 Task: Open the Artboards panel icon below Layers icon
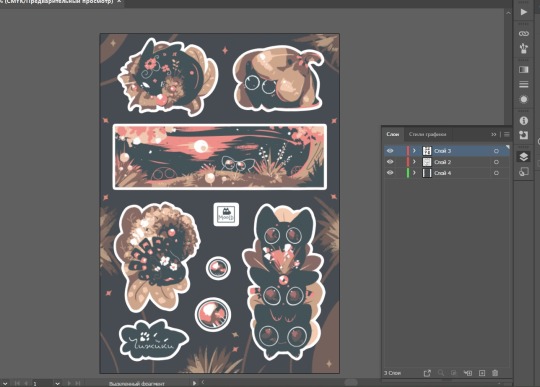point(523,171)
